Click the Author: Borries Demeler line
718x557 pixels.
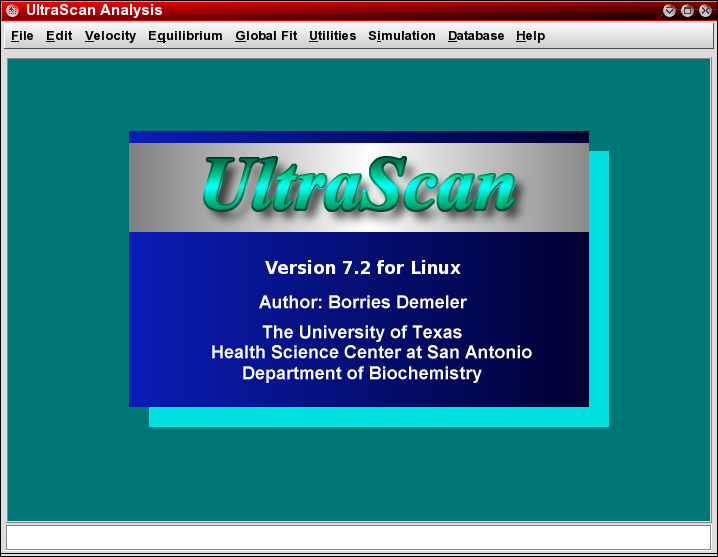[x=362, y=302]
